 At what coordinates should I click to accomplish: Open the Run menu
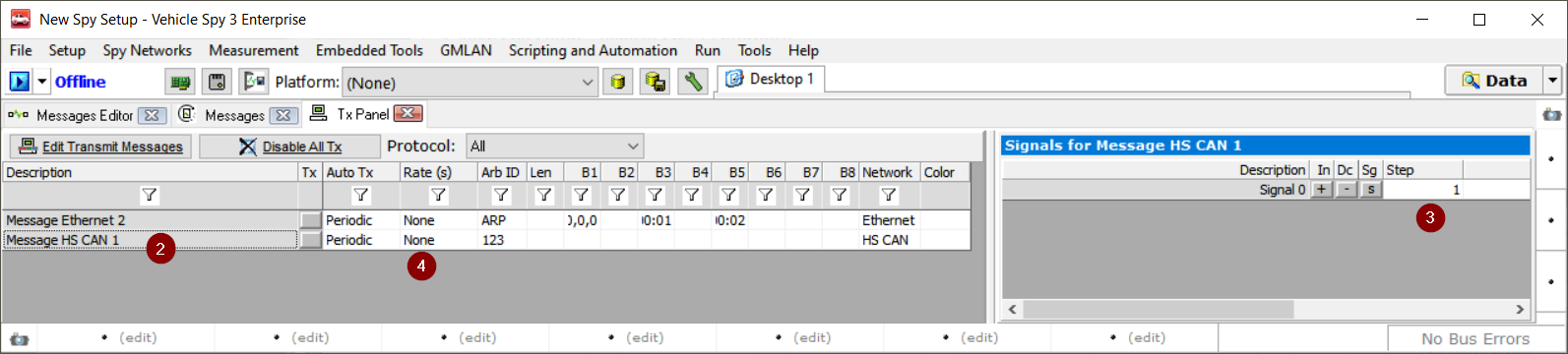pyautogui.click(x=707, y=50)
